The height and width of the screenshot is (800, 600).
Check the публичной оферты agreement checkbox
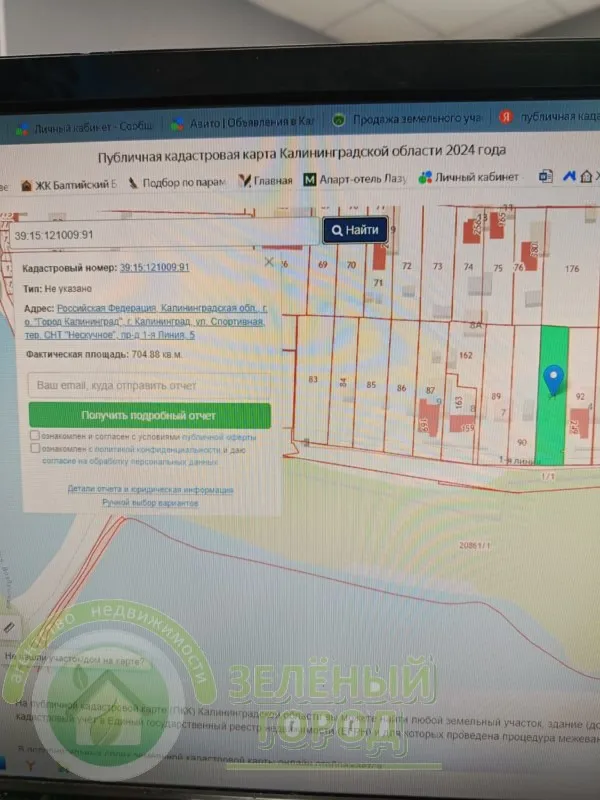coord(35,436)
